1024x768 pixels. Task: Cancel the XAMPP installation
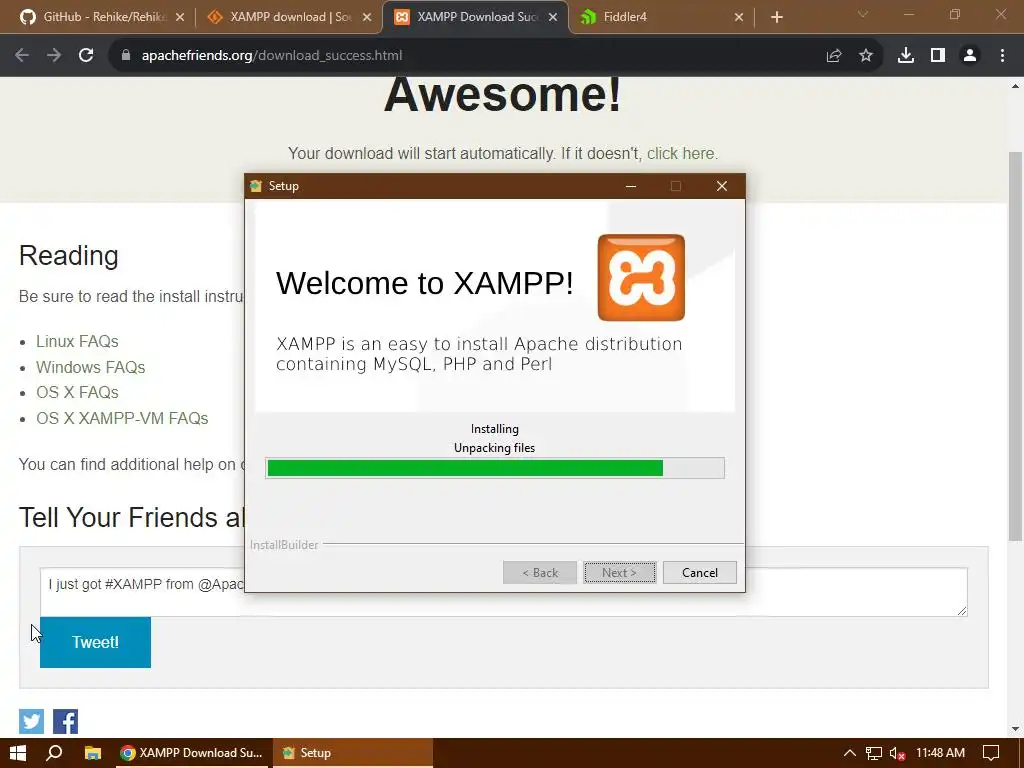[x=700, y=573]
